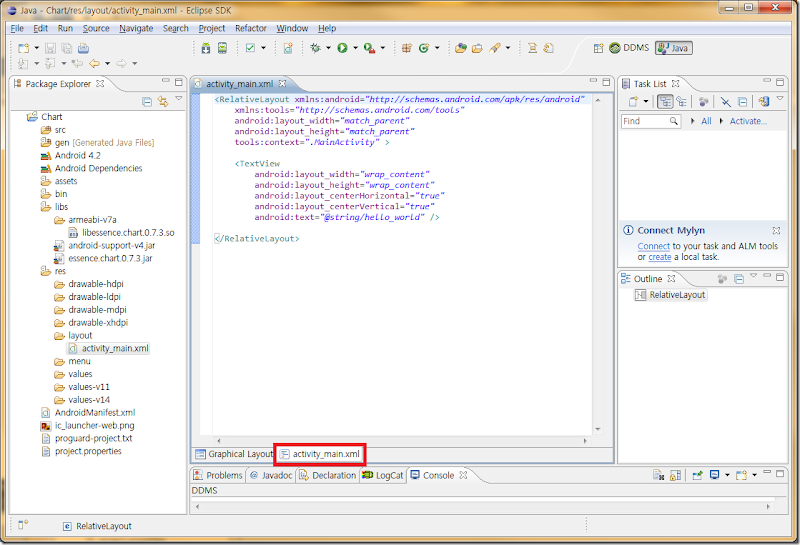The width and height of the screenshot is (800, 545).
Task: Click the New wizard toolbar icon
Action: tap(23, 48)
